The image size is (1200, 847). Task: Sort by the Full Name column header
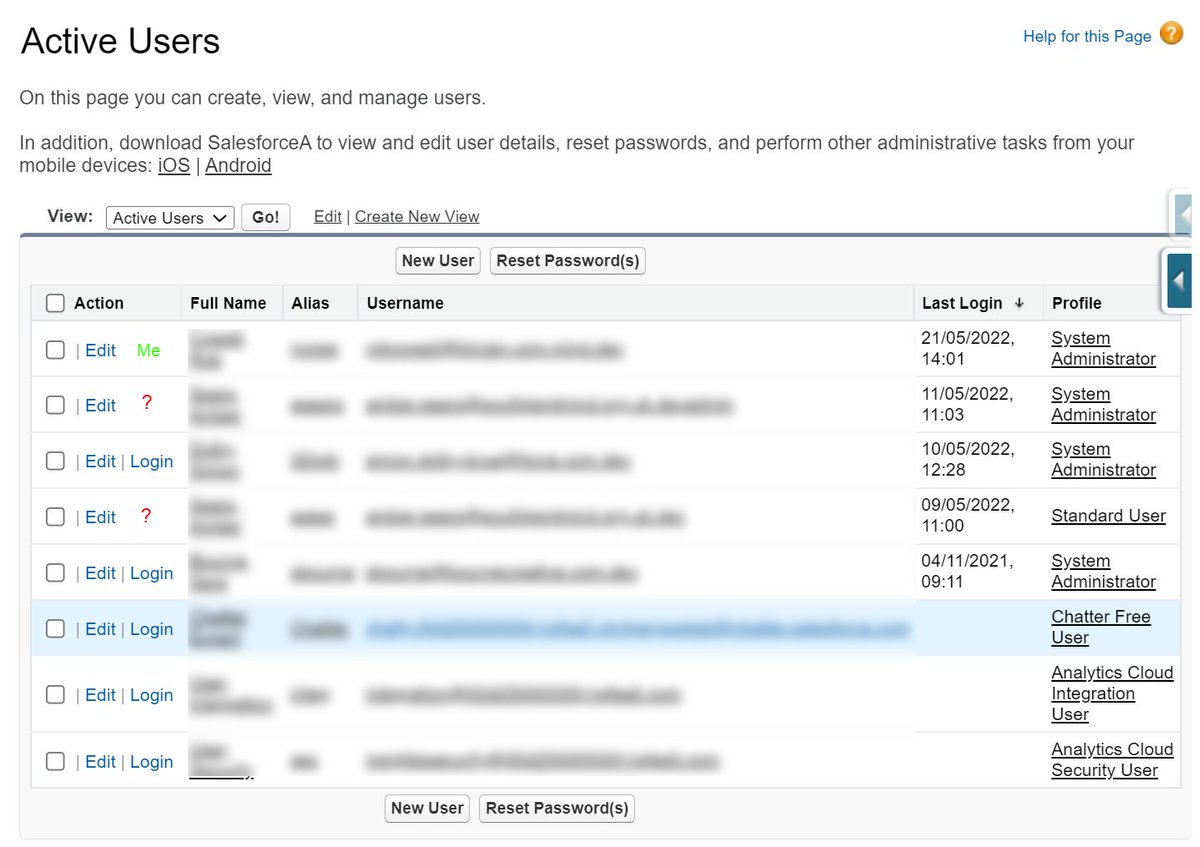[x=228, y=303]
